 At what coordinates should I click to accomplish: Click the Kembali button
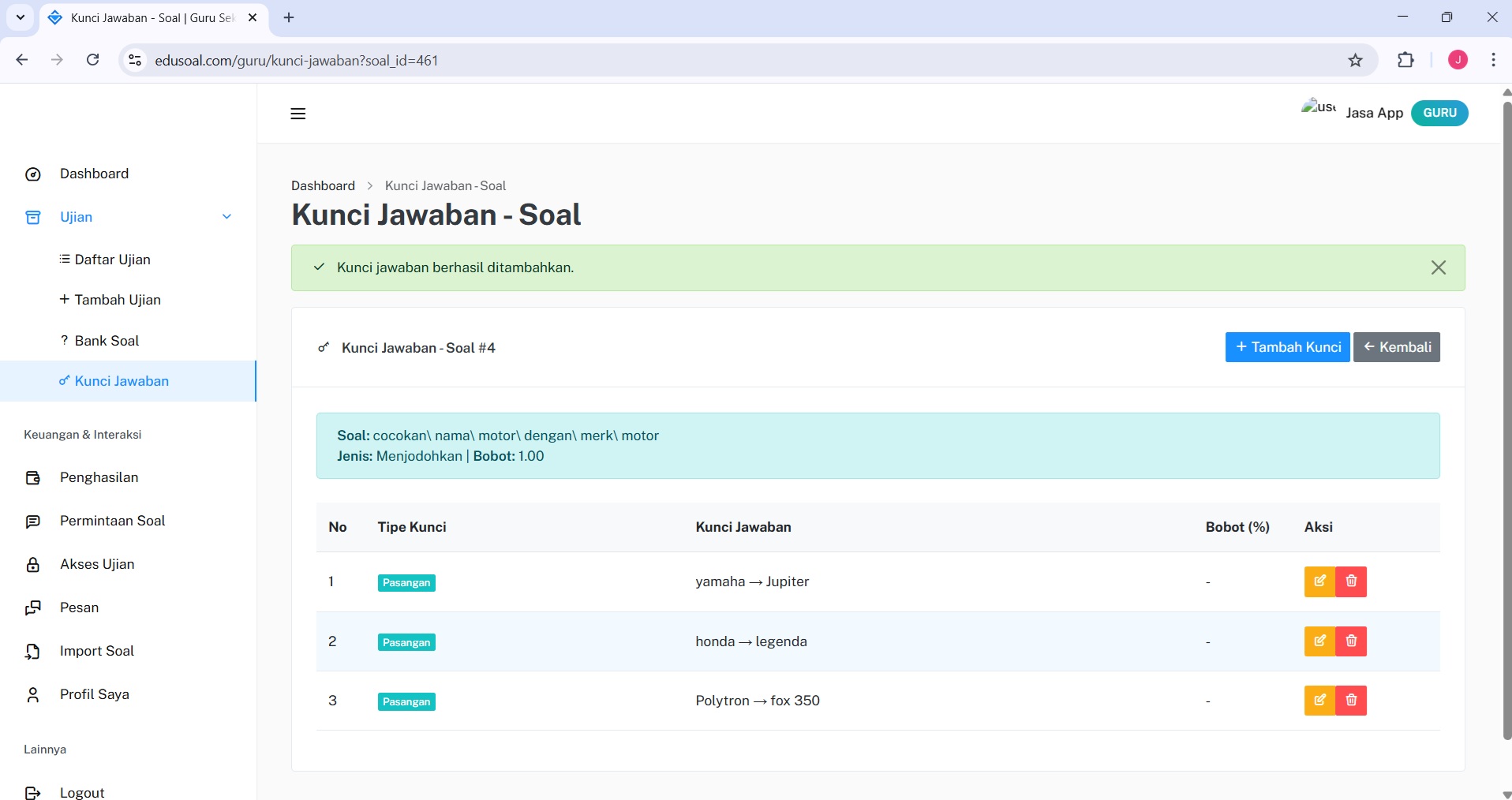(1396, 347)
